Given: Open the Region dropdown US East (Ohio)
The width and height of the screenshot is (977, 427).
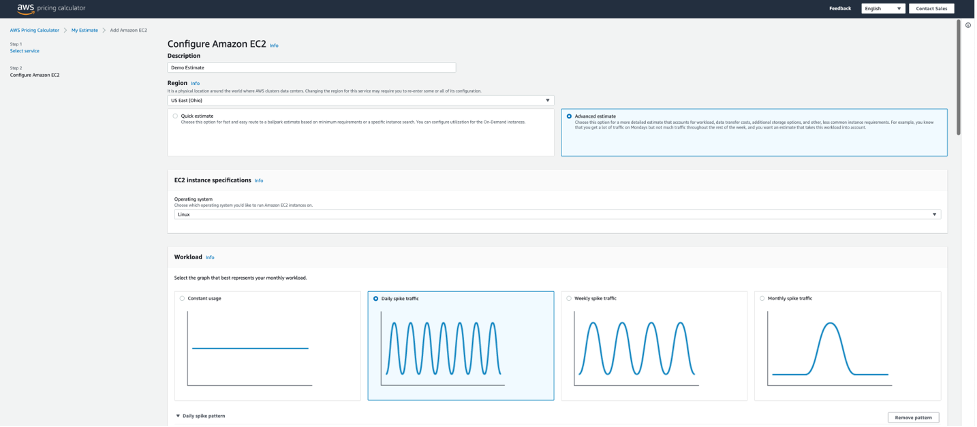Looking at the screenshot, I should click(361, 100).
